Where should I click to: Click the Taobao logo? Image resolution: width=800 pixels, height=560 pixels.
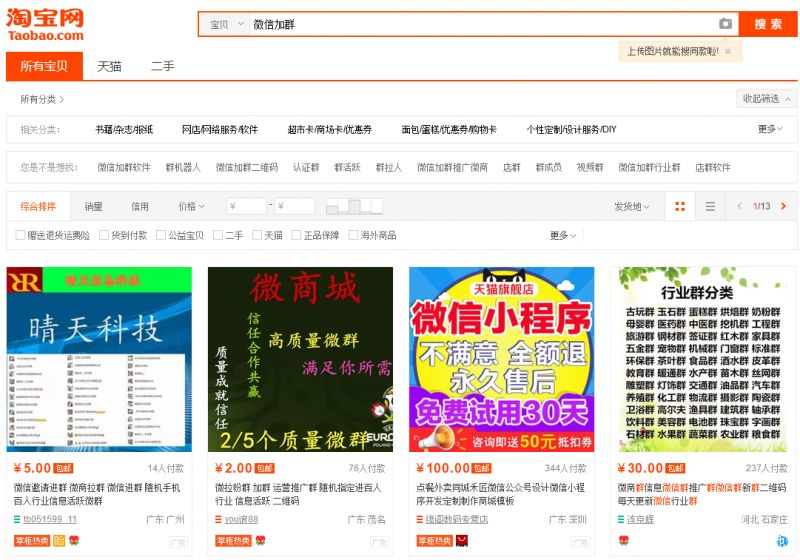tap(45, 24)
